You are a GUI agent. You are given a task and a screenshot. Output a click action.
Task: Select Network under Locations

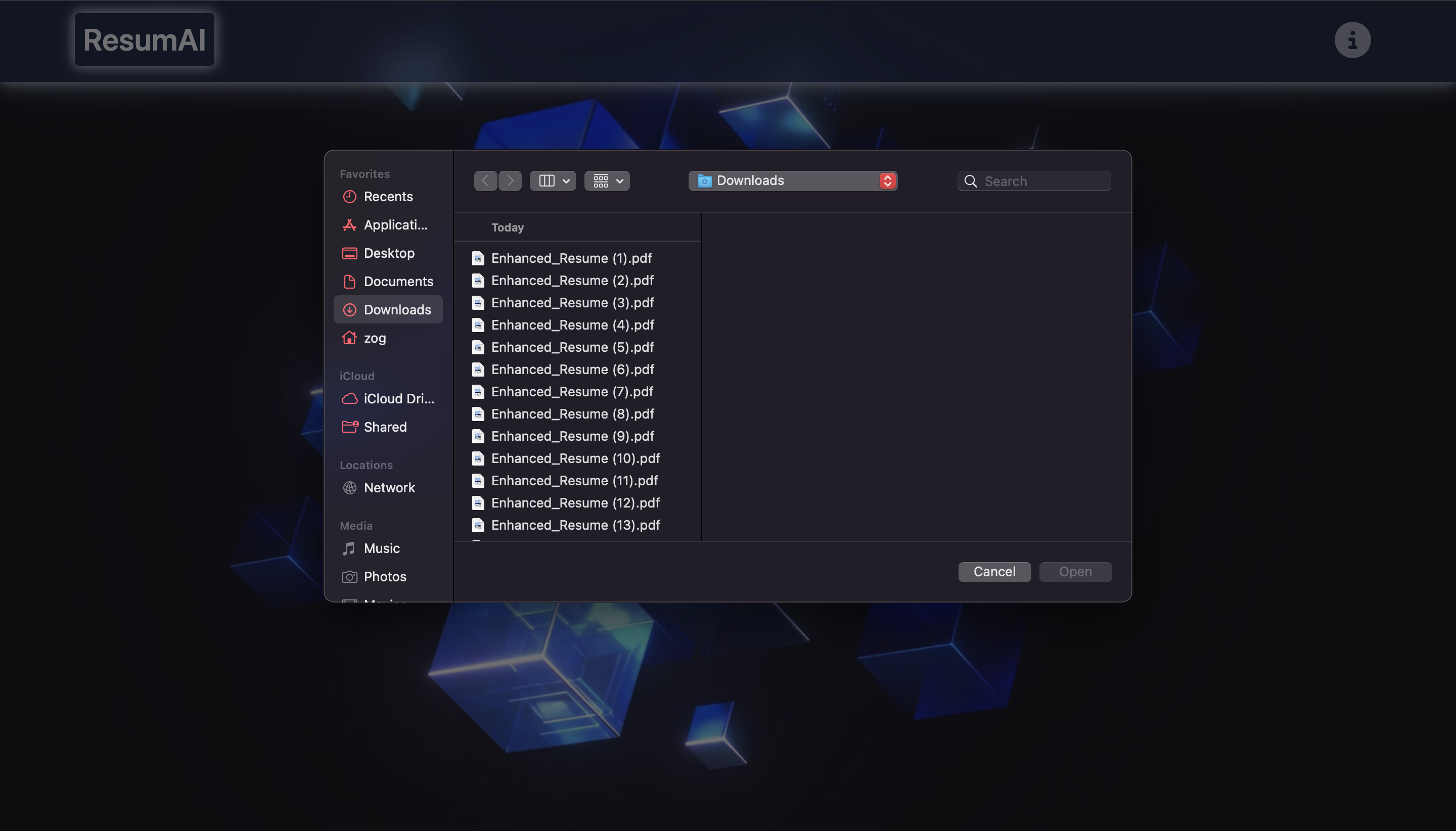point(389,488)
